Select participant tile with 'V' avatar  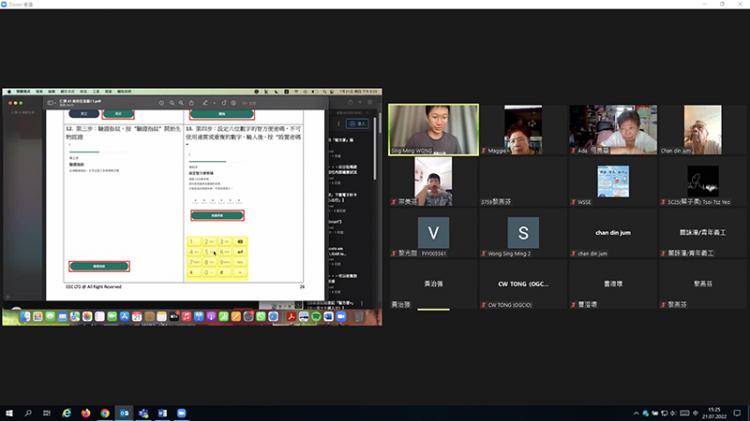(x=433, y=233)
